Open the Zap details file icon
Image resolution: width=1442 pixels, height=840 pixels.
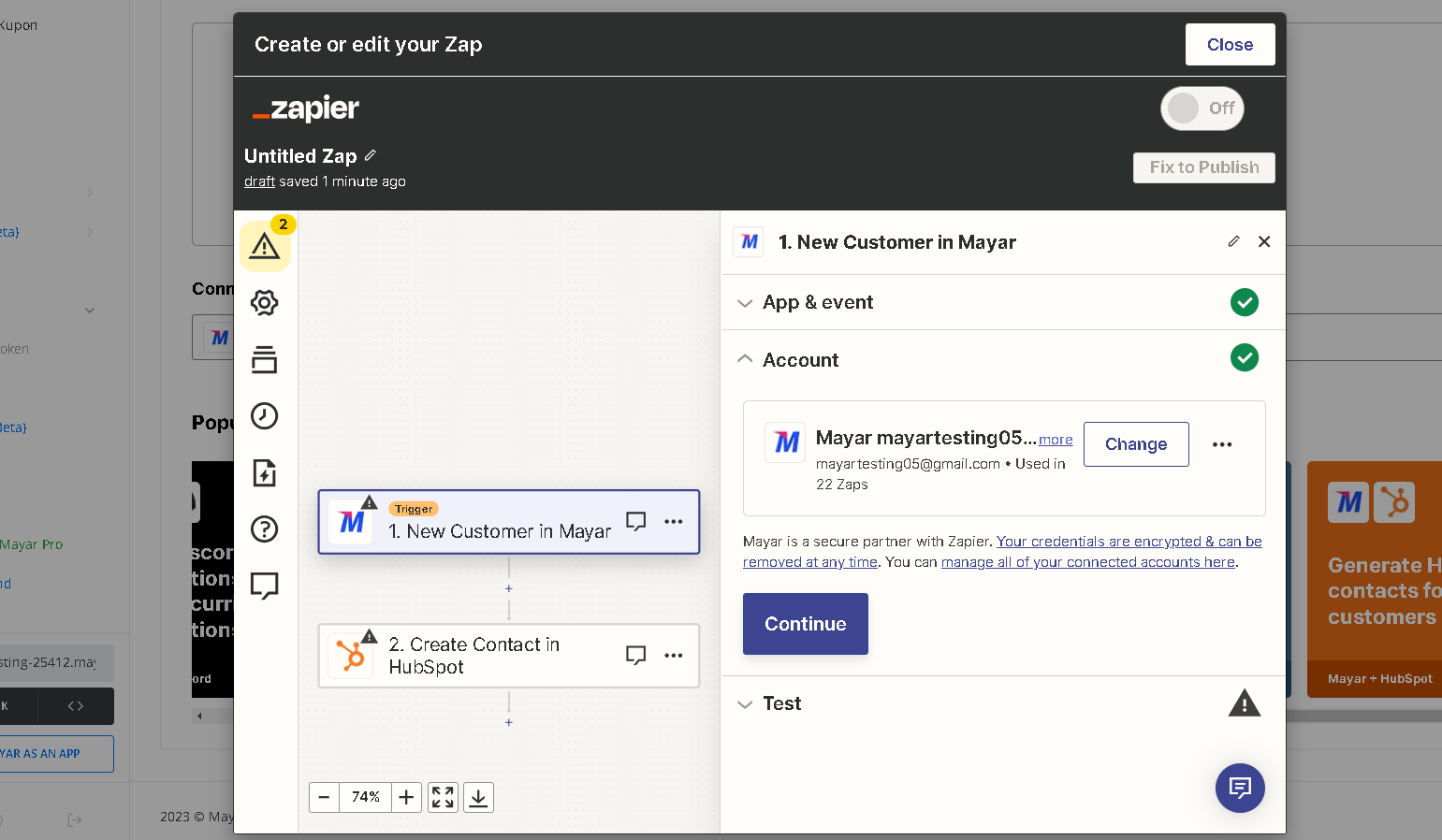[265, 472]
